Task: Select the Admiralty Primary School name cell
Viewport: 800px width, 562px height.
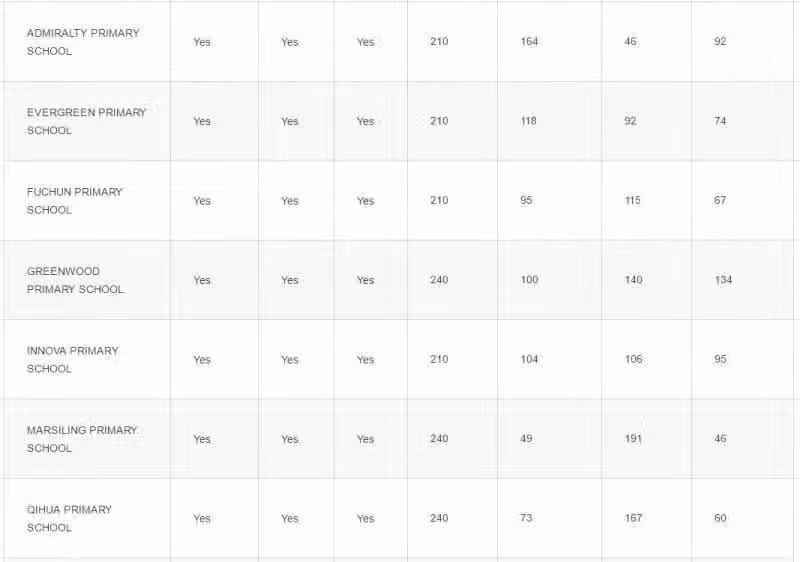Action: [x=87, y=42]
